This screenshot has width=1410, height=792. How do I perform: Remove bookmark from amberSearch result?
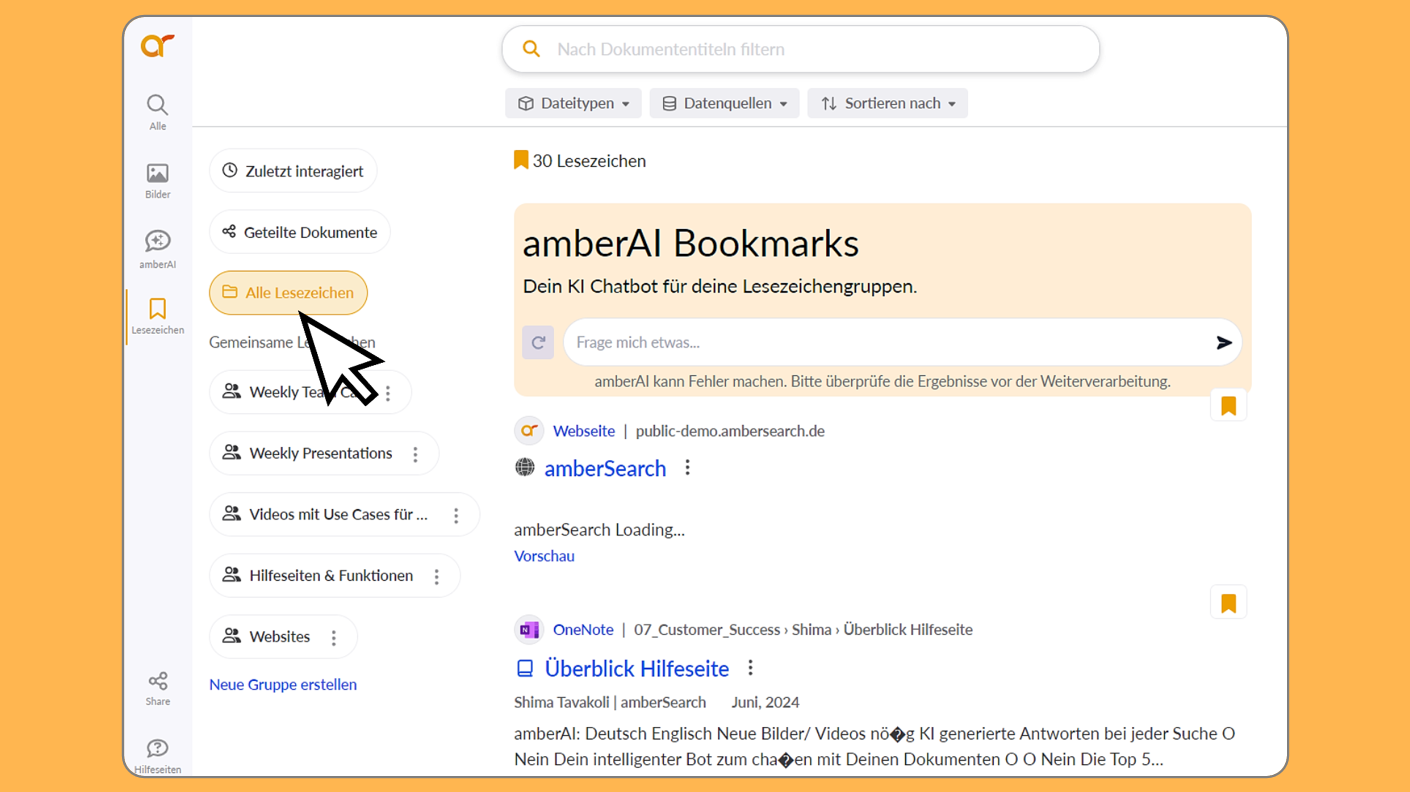[x=1228, y=406]
